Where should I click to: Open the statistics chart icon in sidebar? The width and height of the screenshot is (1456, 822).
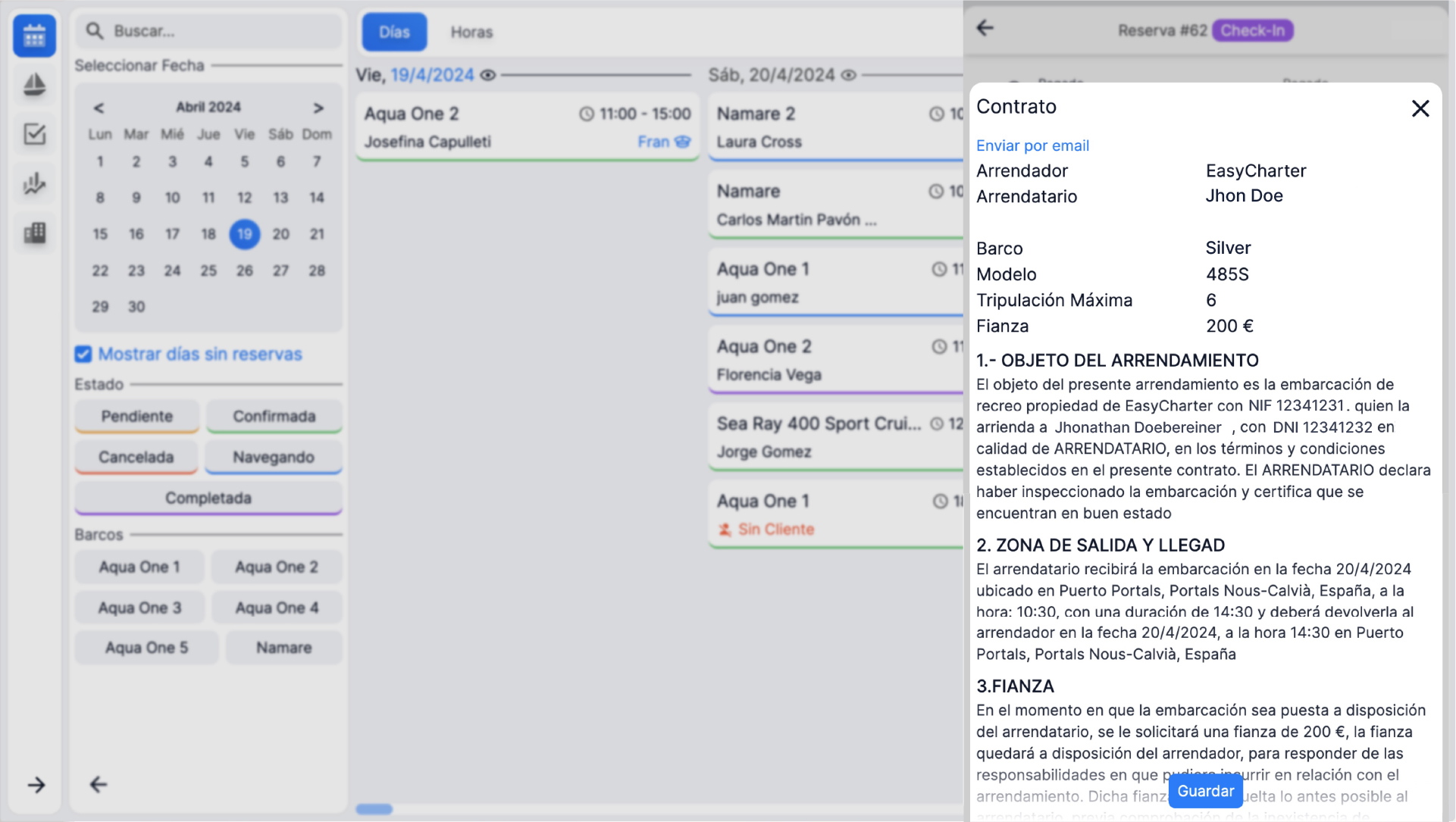(x=34, y=183)
